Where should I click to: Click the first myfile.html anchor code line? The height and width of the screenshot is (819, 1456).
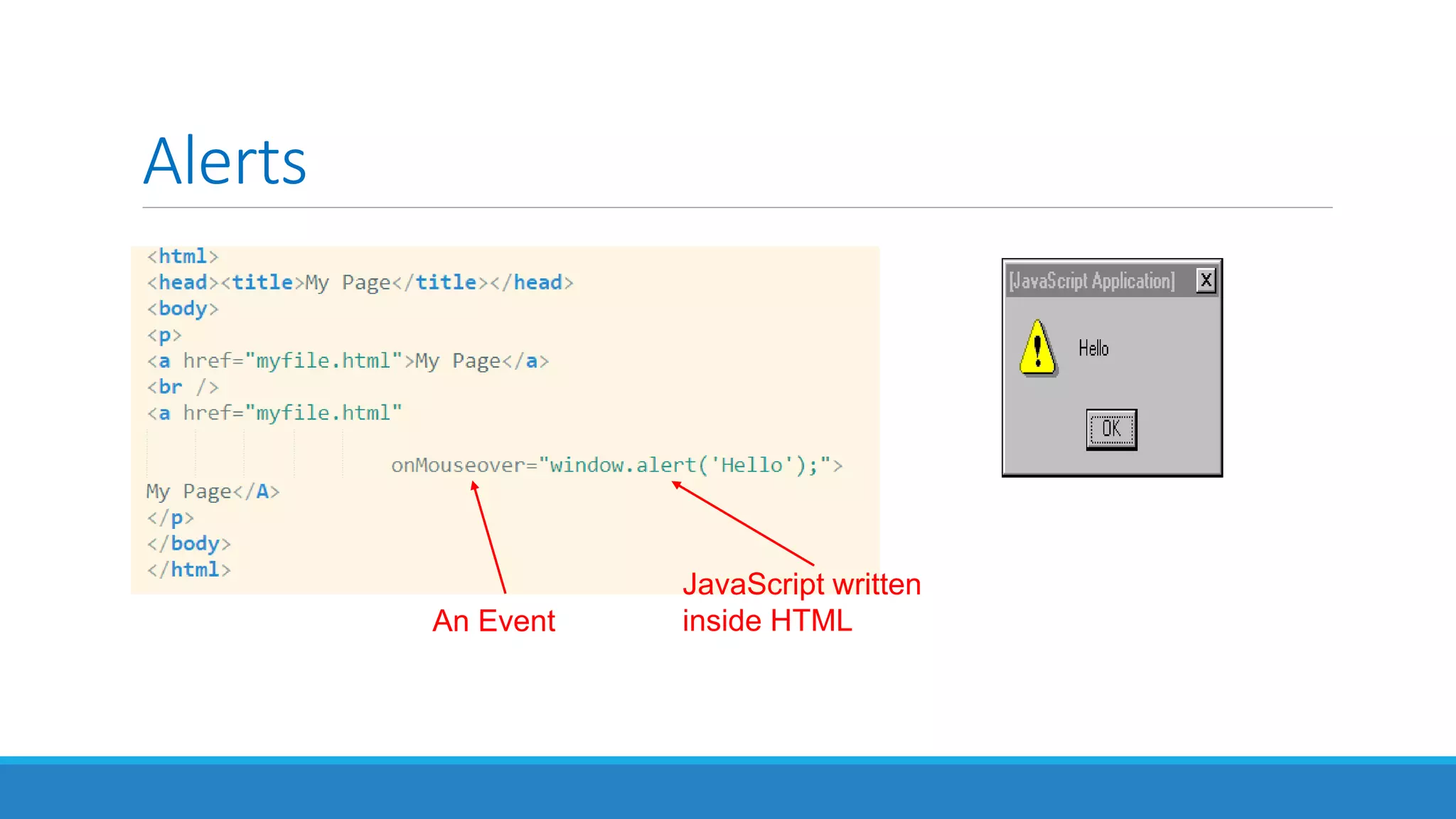click(x=348, y=360)
